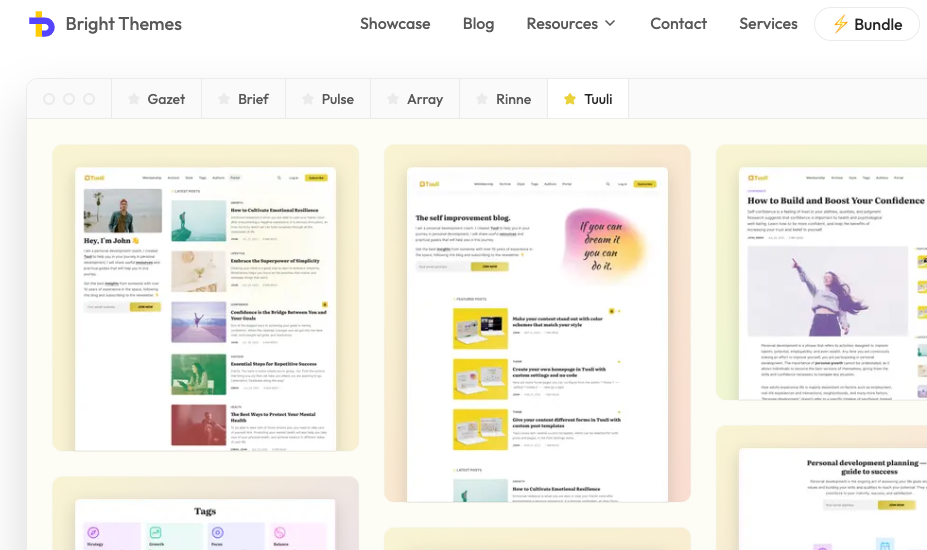Click the 'How to Cultivate Emotional Resilience' post image
The width and height of the screenshot is (927, 550).
(x=199, y=221)
